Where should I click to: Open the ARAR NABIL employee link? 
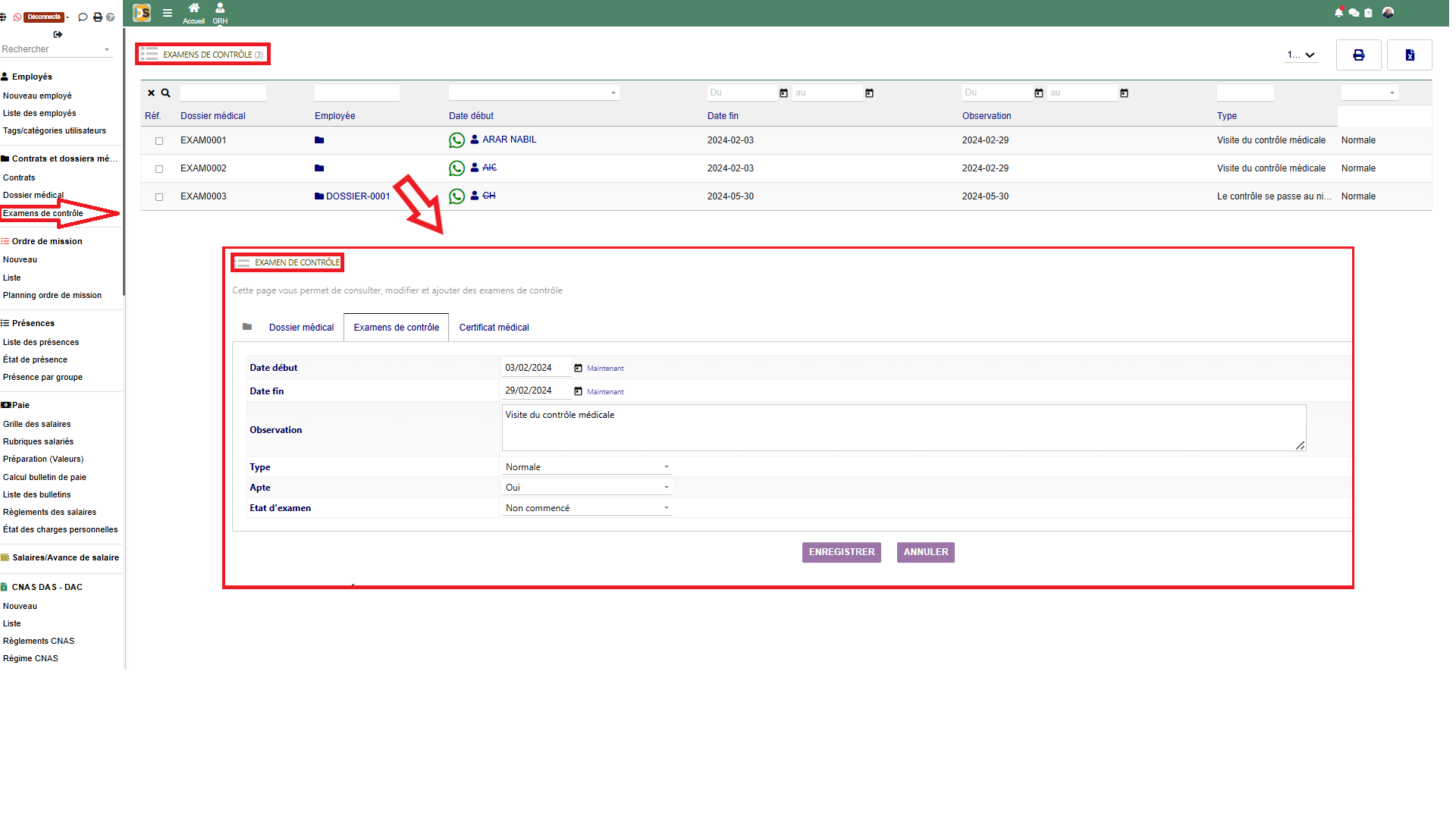pyautogui.click(x=509, y=140)
